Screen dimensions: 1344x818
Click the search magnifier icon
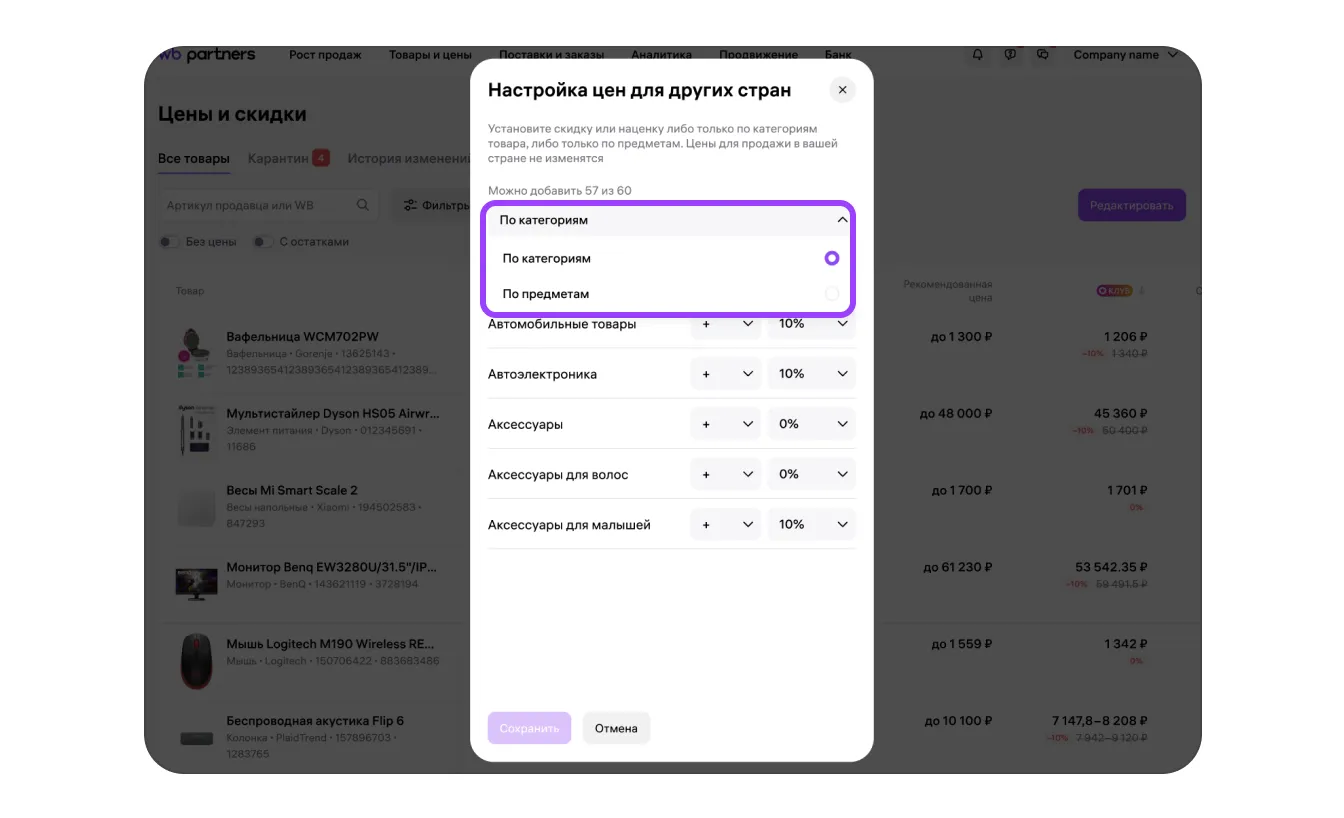point(363,205)
